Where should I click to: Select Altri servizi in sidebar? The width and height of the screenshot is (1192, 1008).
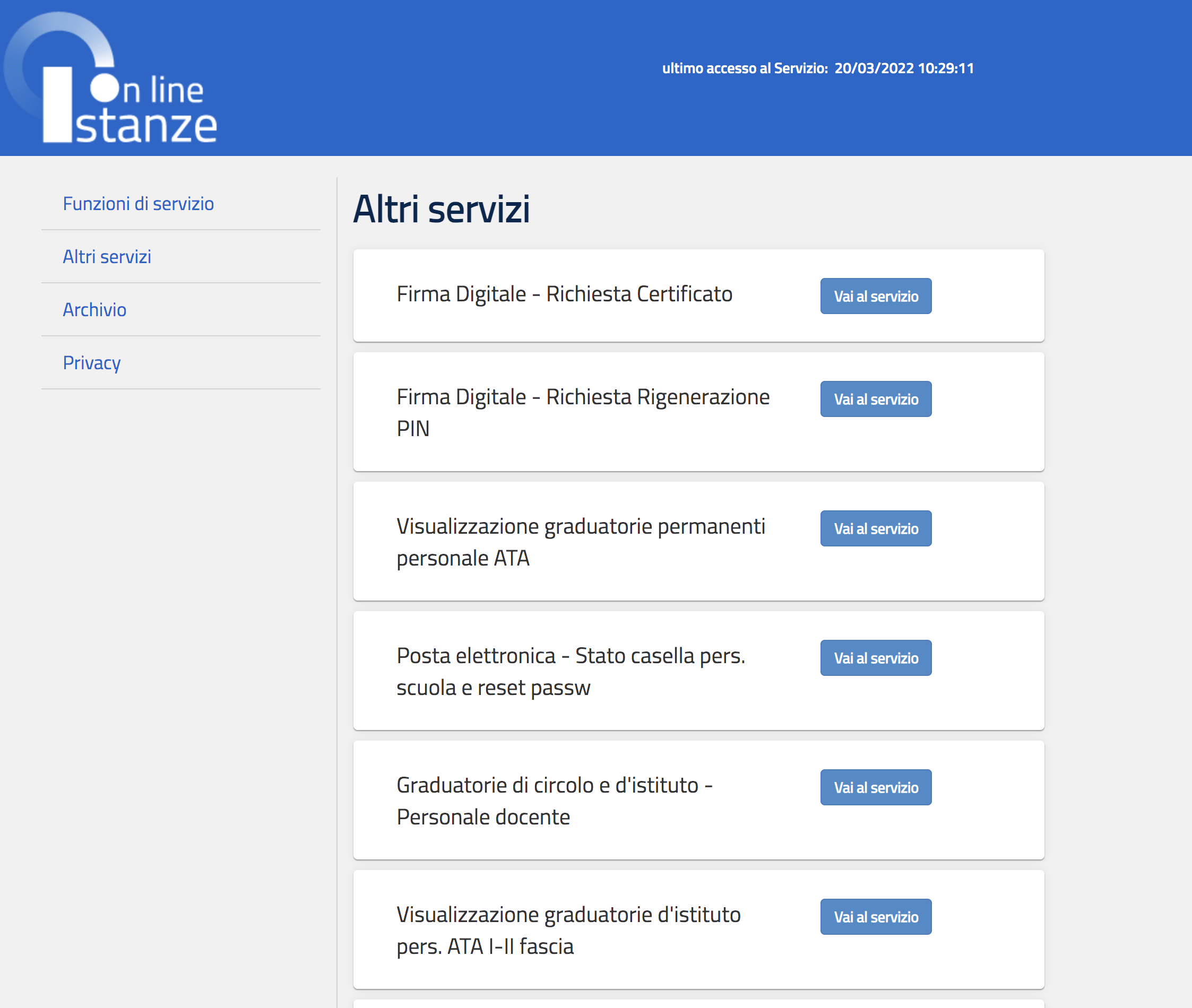pos(107,257)
